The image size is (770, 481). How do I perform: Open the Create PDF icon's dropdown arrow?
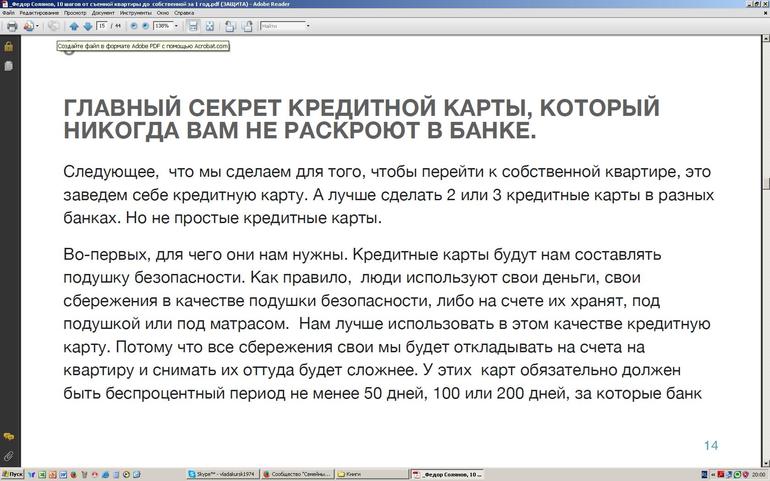[38, 26]
